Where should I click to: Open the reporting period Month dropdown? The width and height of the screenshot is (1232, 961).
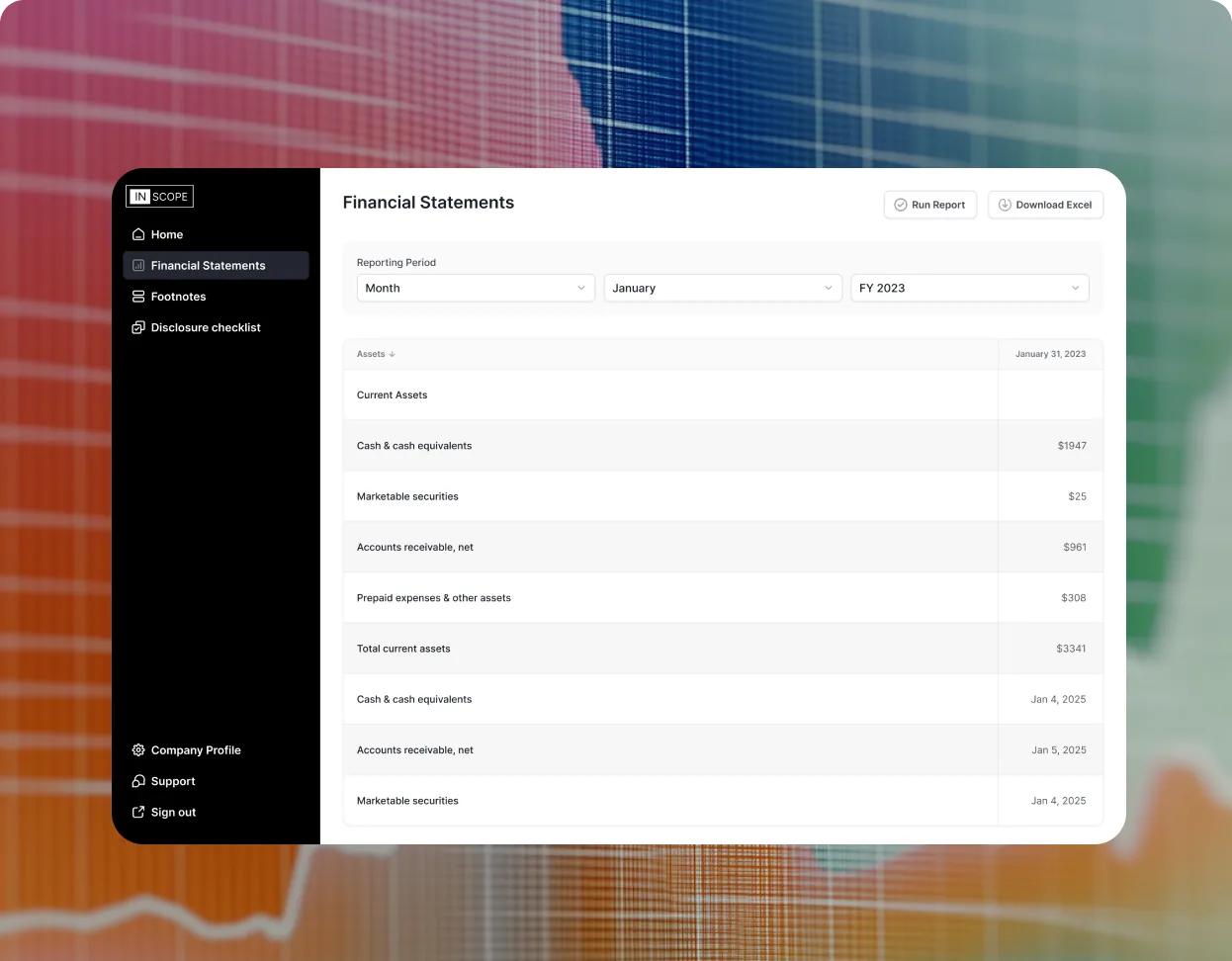(475, 288)
